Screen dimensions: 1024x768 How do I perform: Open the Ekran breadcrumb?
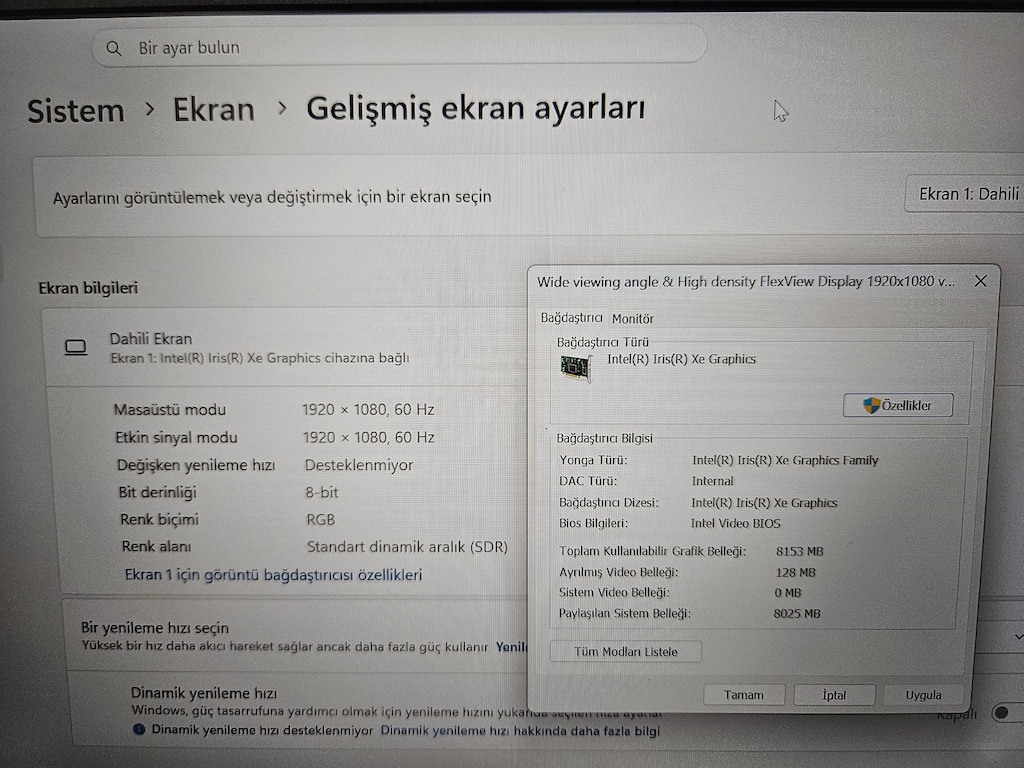(214, 109)
